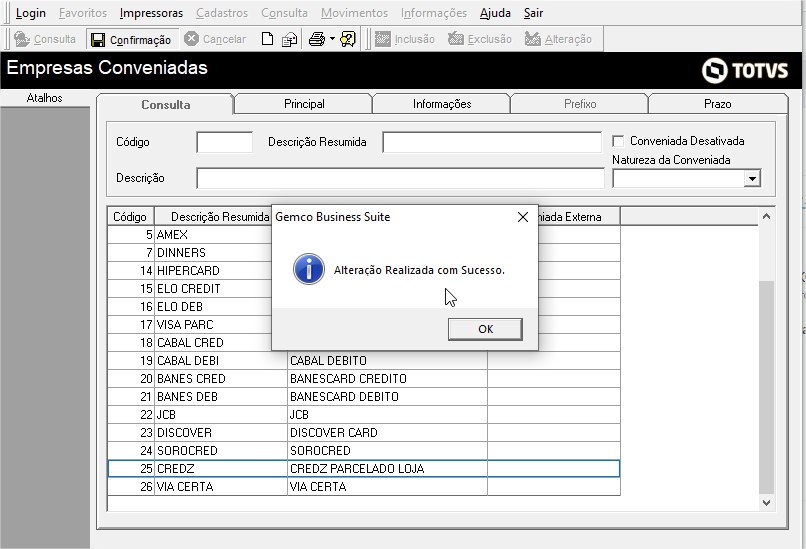Switch to the Informações tab

pos(442,104)
